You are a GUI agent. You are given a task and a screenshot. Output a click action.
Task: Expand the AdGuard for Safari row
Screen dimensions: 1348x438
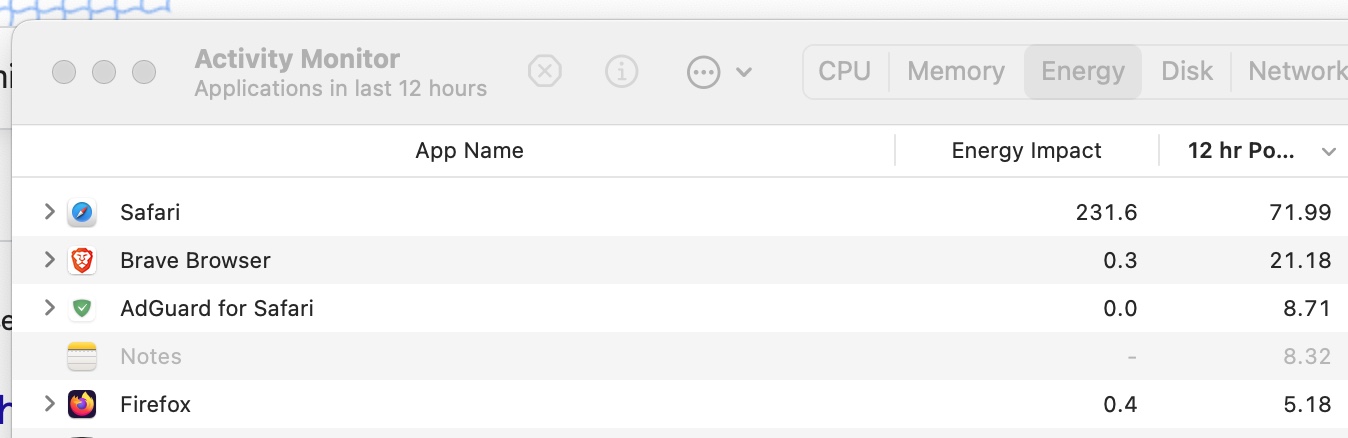point(48,308)
